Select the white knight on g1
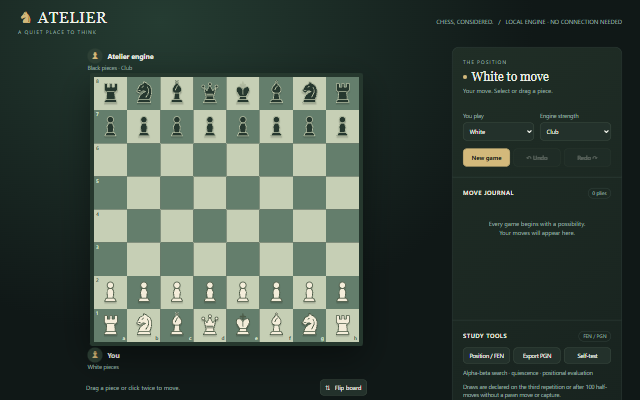 pyautogui.click(x=309, y=325)
